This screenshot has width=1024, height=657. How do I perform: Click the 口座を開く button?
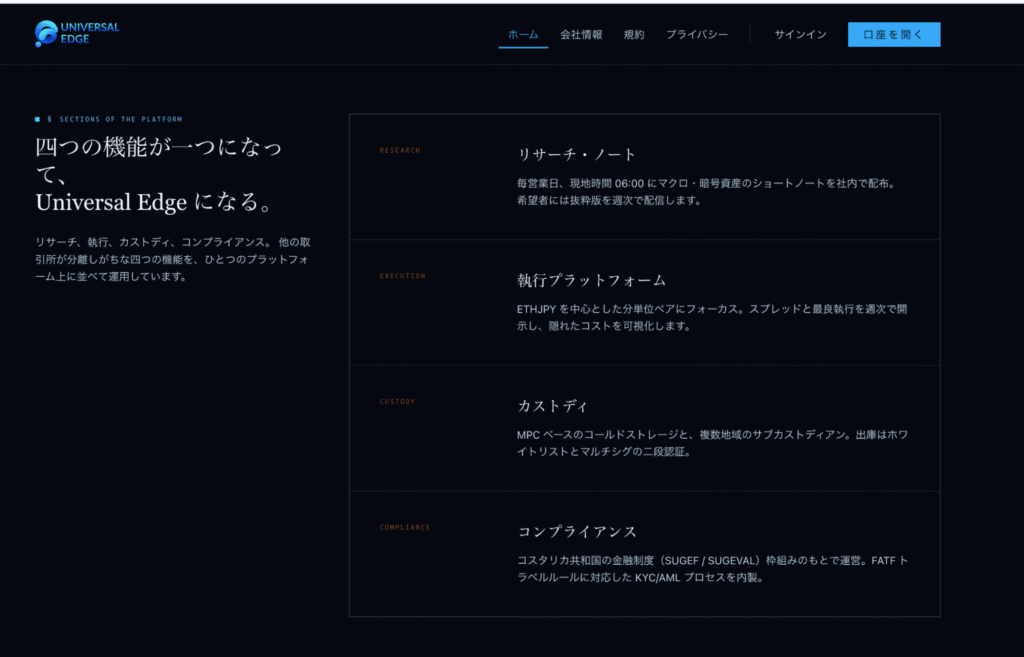(894, 35)
